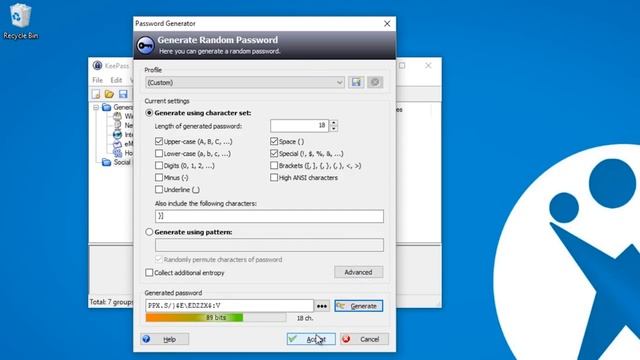Uncheck the Space checkbox
Viewport: 640px width, 360px height.
(x=274, y=142)
